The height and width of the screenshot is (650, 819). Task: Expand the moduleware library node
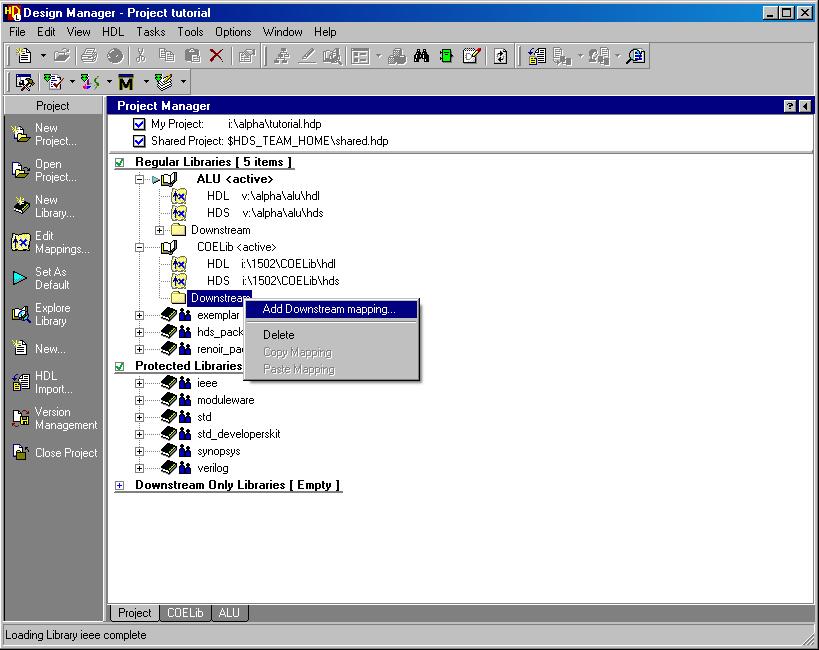pos(139,400)
